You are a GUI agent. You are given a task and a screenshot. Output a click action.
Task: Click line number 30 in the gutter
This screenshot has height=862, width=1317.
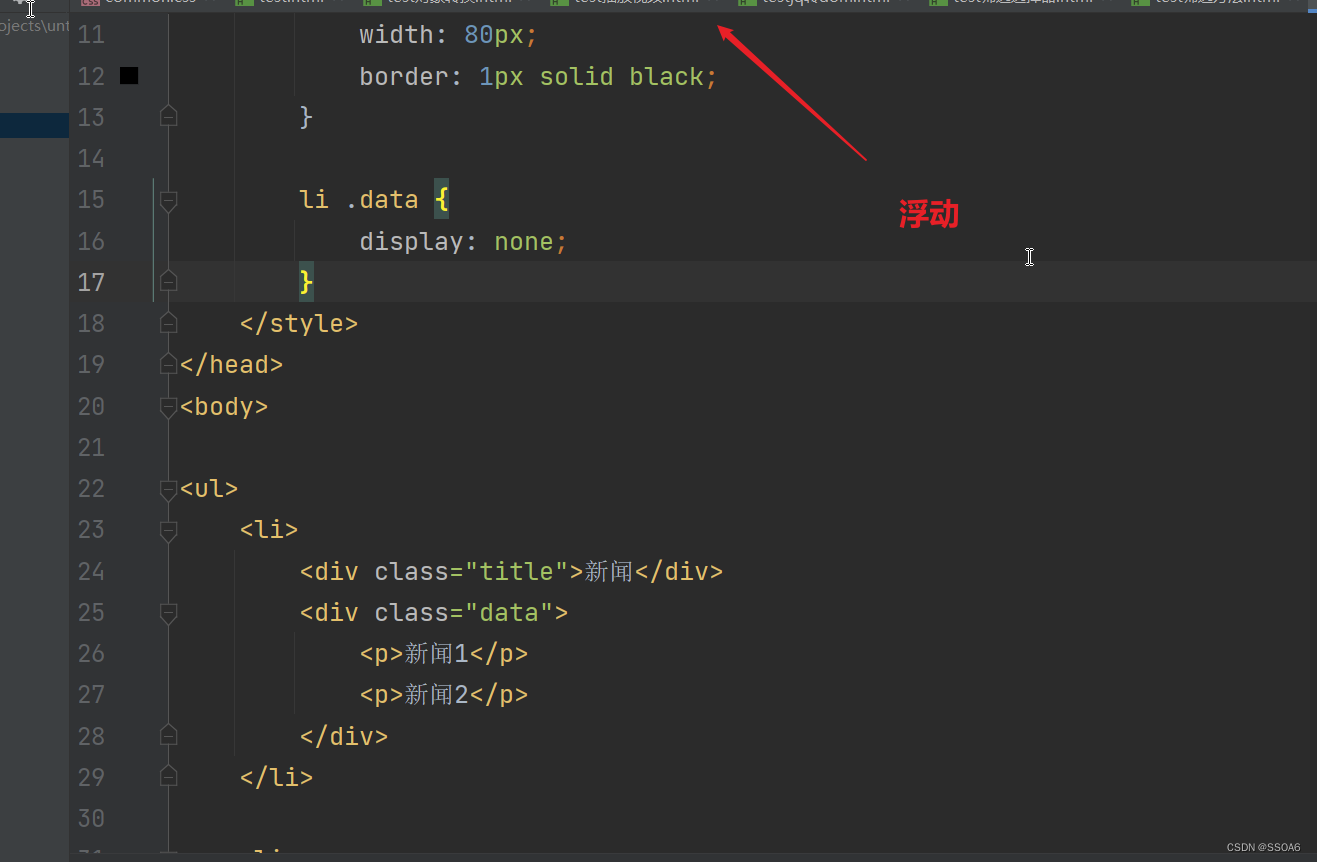[x=91, y=818]
